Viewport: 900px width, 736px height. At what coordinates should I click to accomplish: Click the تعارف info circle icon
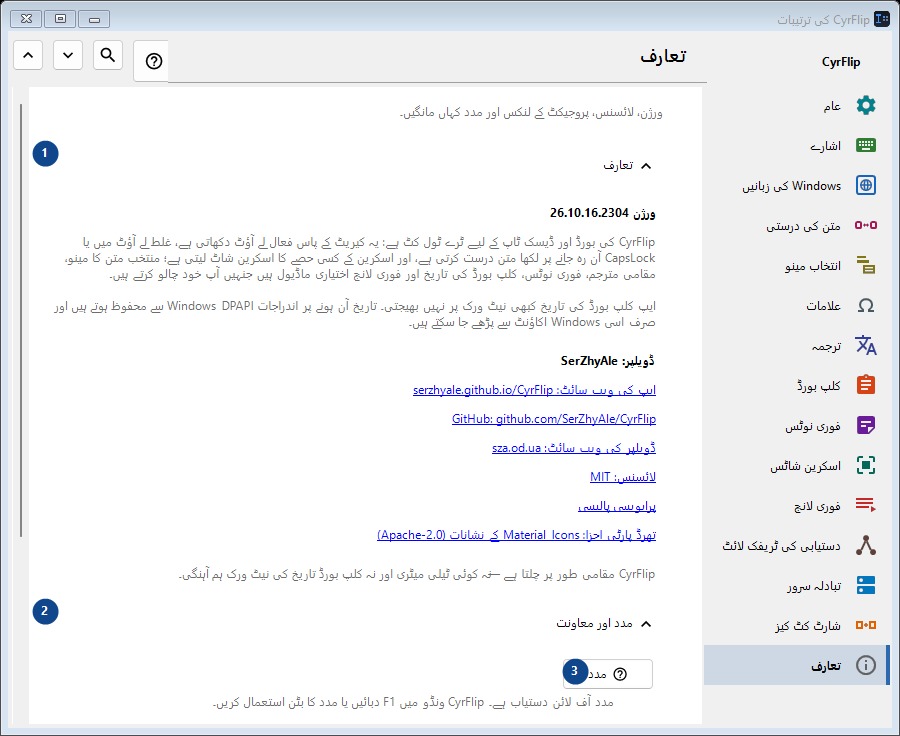click(866, 665)
